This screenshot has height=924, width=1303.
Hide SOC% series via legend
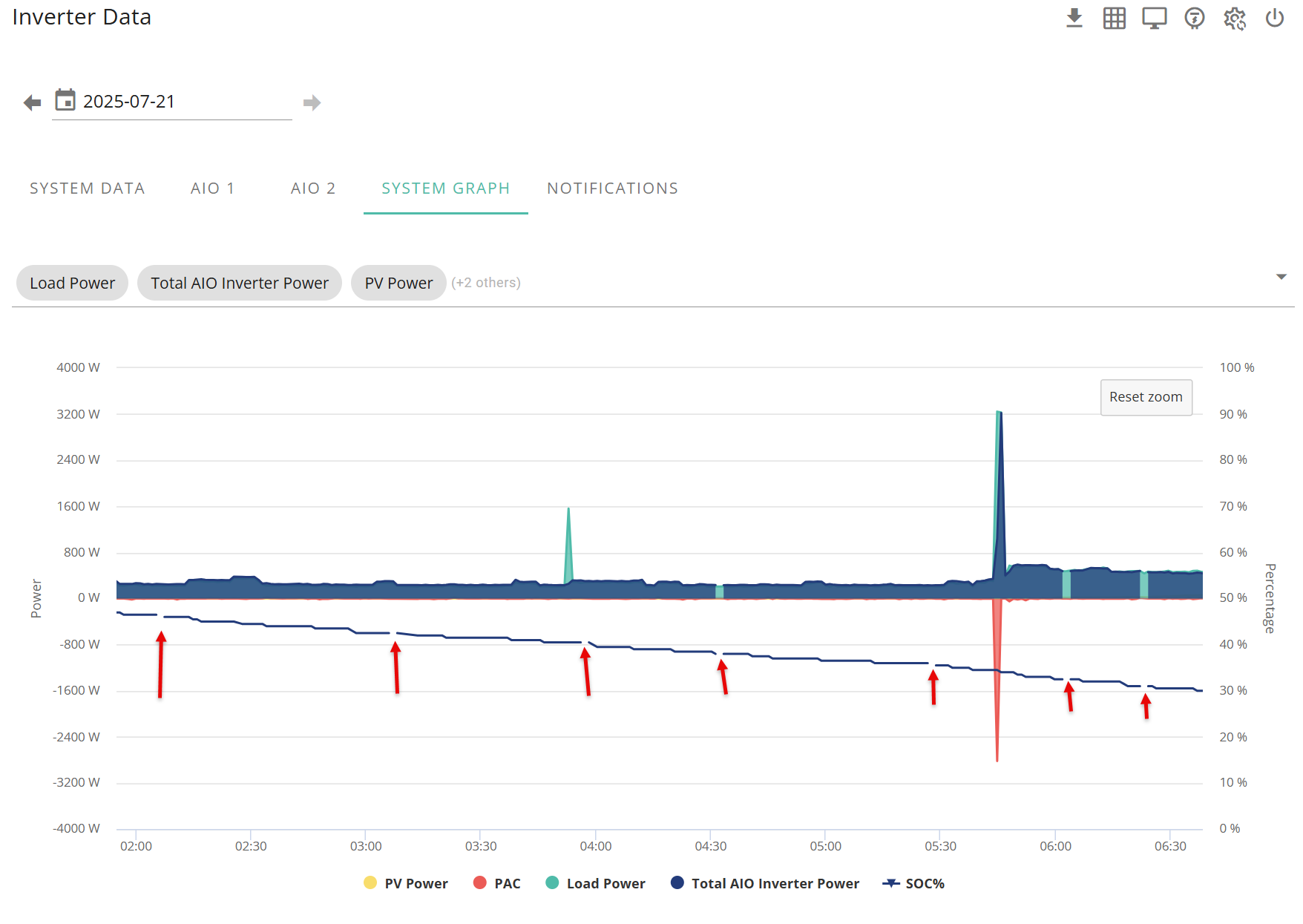click(913, 883)
